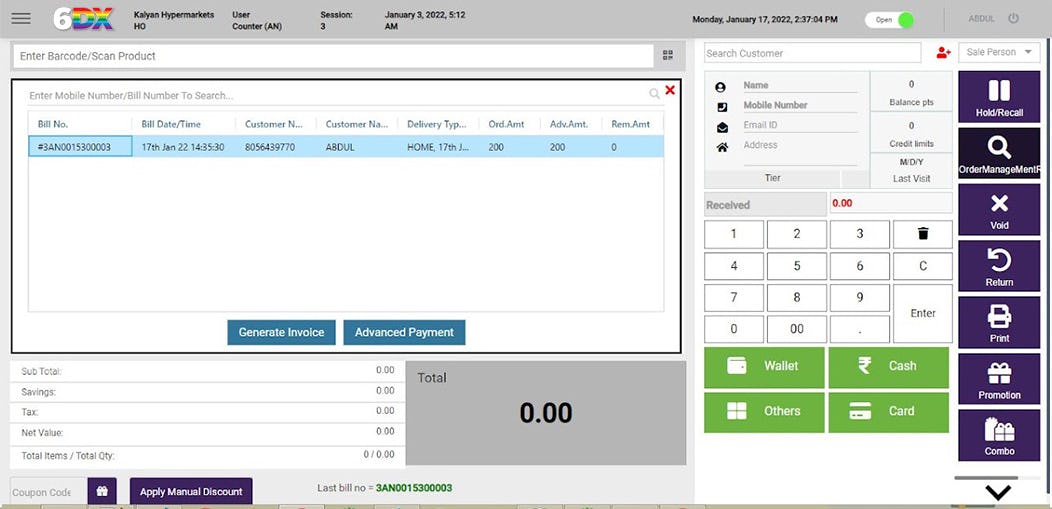1052x509 pixels.
Task: Sort by Rem.Amt column header
Action: coord(632,124)
